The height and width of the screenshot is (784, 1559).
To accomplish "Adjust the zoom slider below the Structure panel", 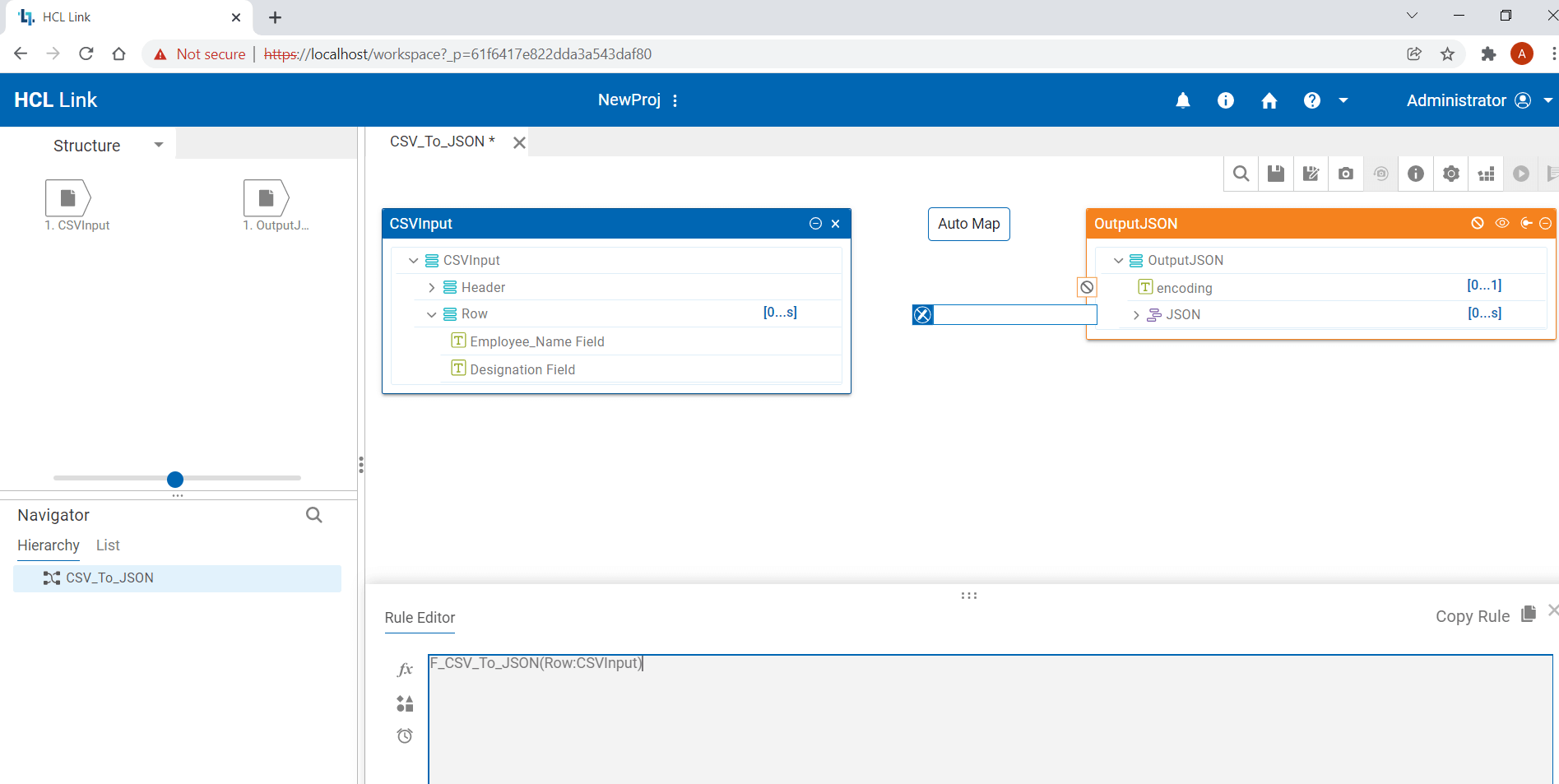I will point(174,479).
